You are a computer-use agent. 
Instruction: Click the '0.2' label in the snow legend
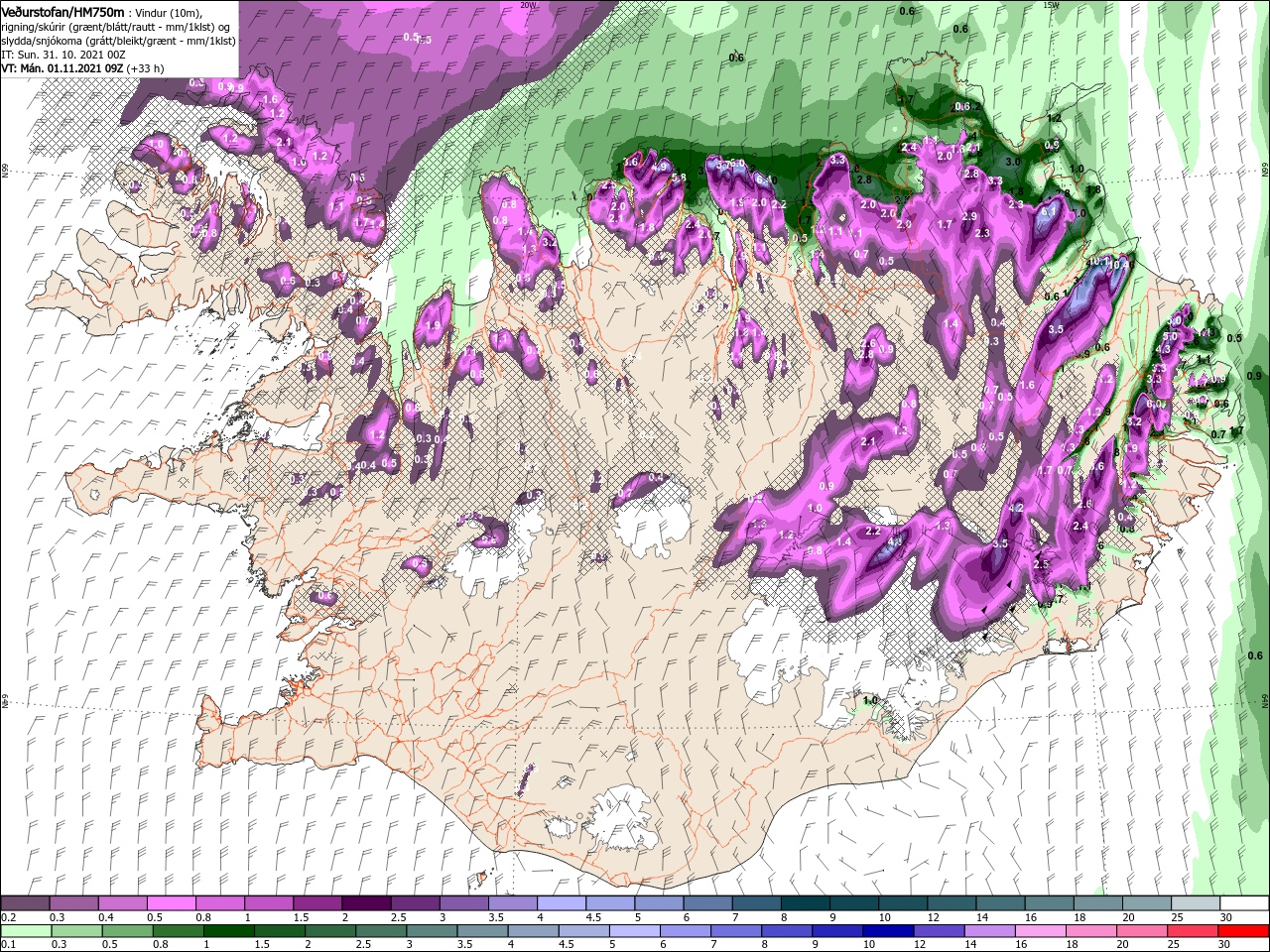pyautogui.click(x=8, y=918)
